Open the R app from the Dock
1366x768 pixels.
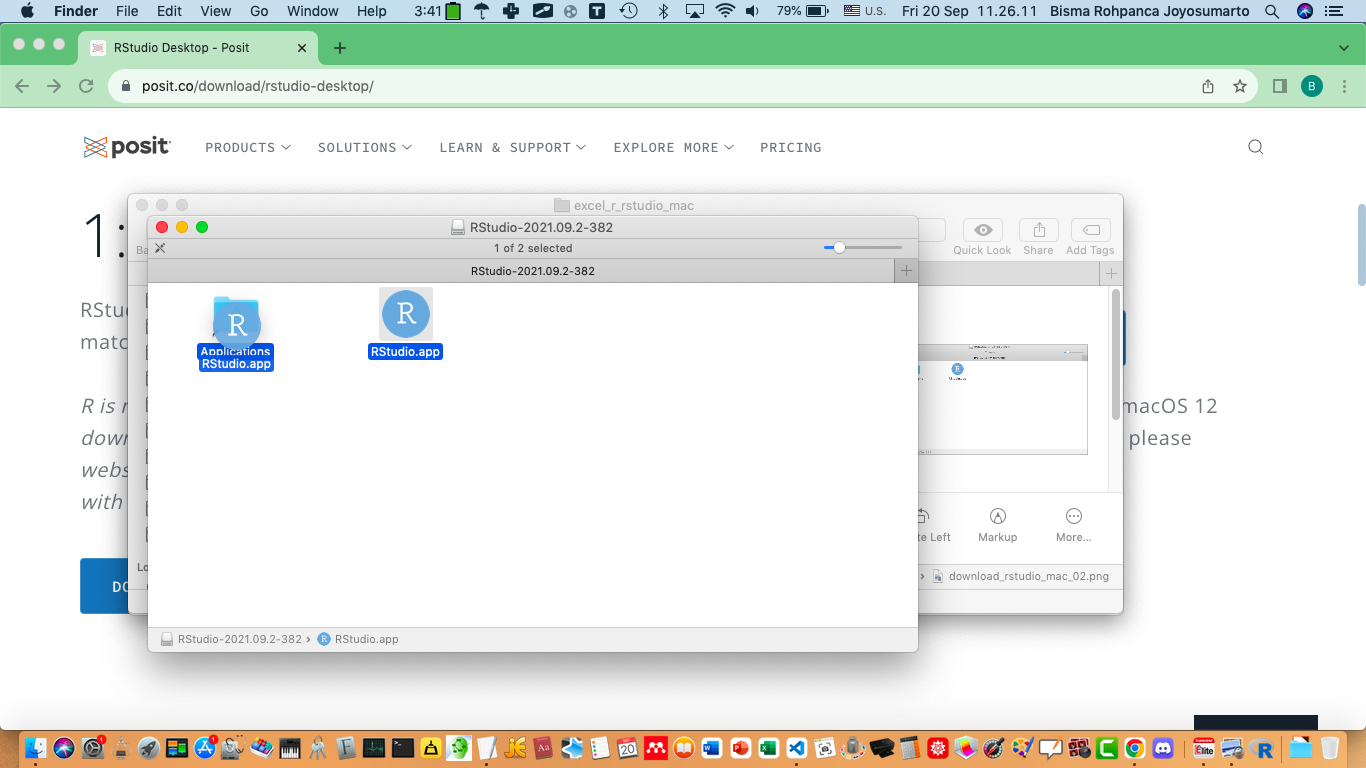click(x=1263, y=749)
